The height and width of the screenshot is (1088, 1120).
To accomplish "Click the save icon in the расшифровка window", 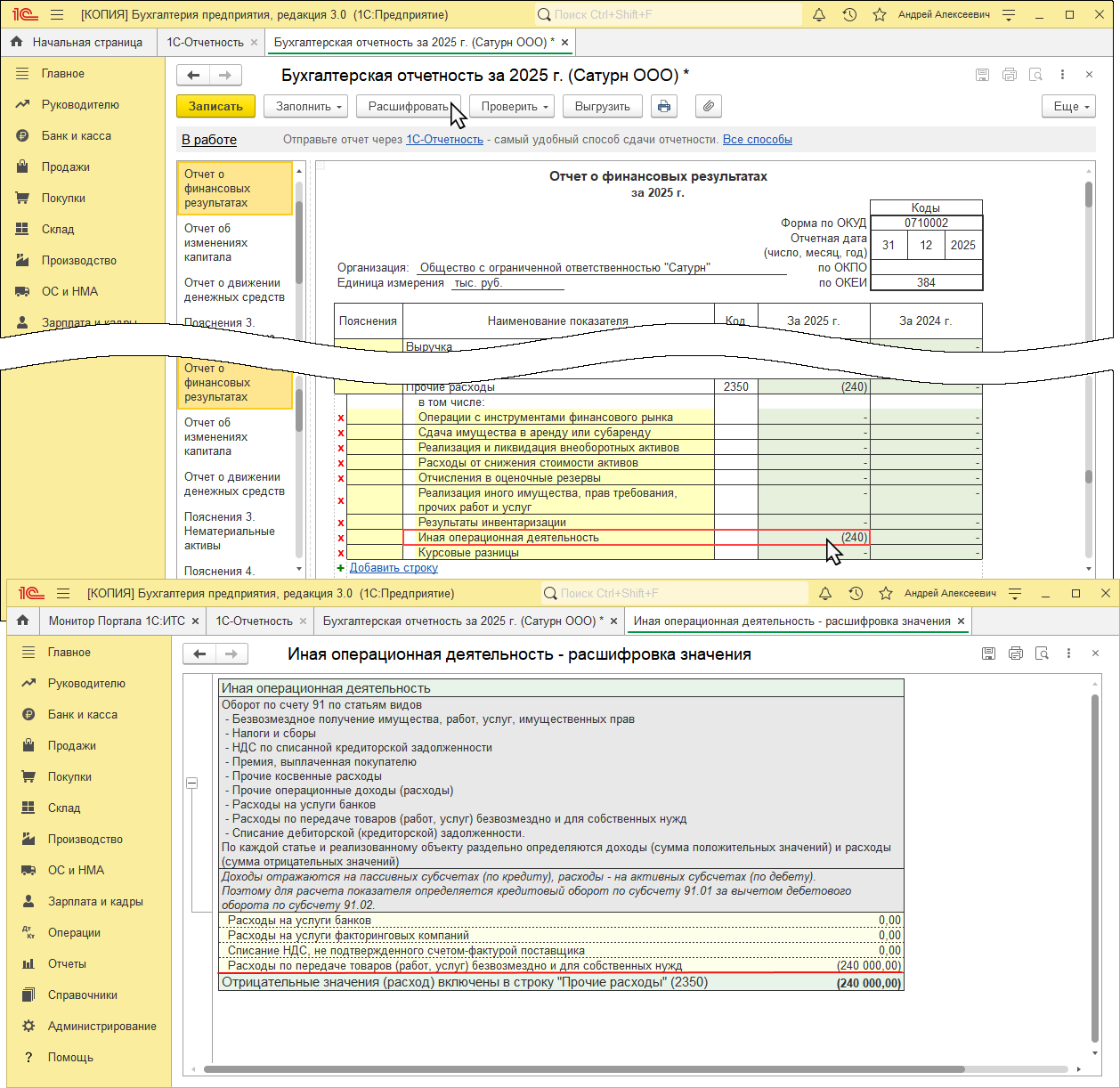I will click(988, 654).
